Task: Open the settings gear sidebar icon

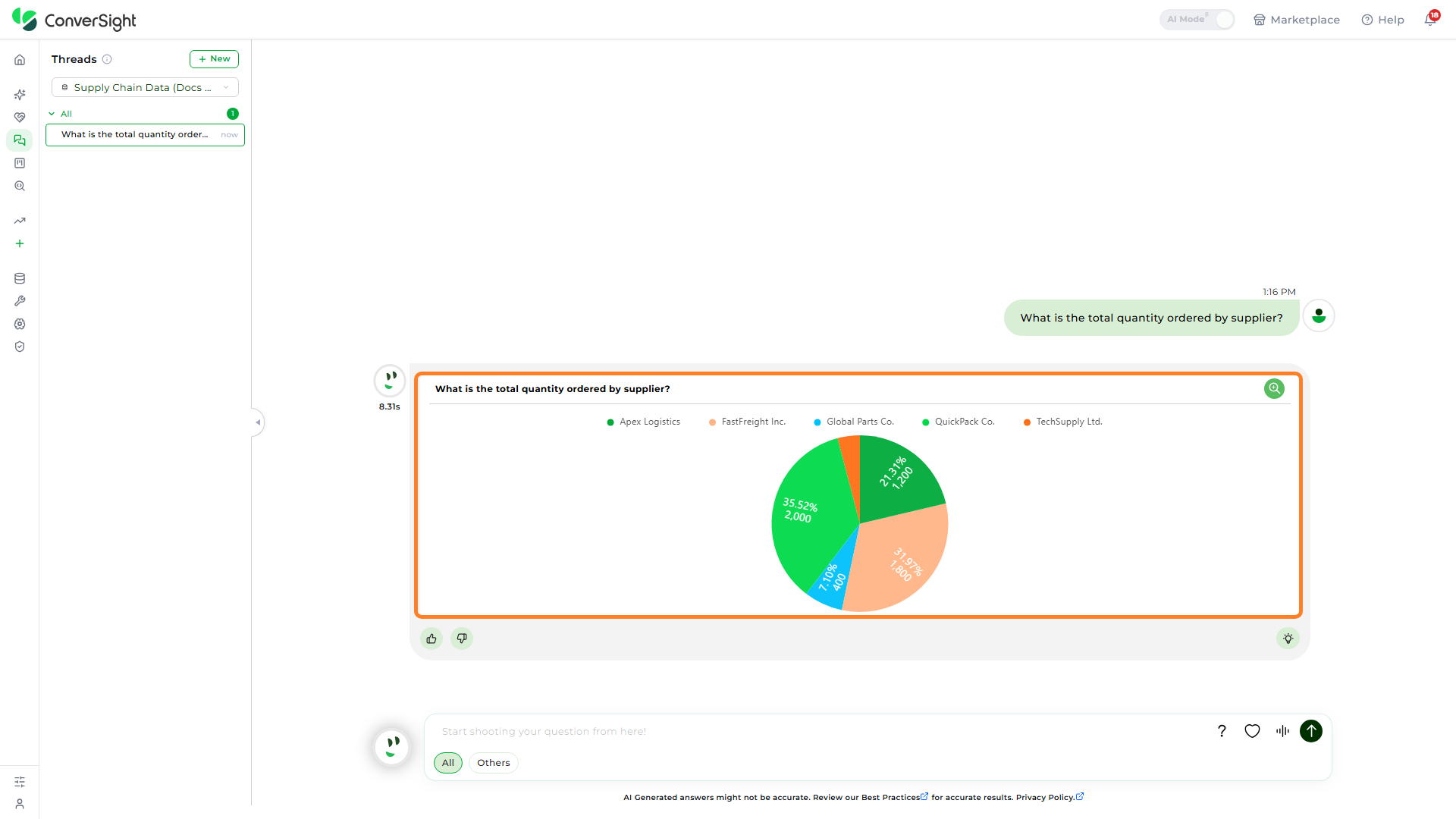Action: (x=20, y=324)
